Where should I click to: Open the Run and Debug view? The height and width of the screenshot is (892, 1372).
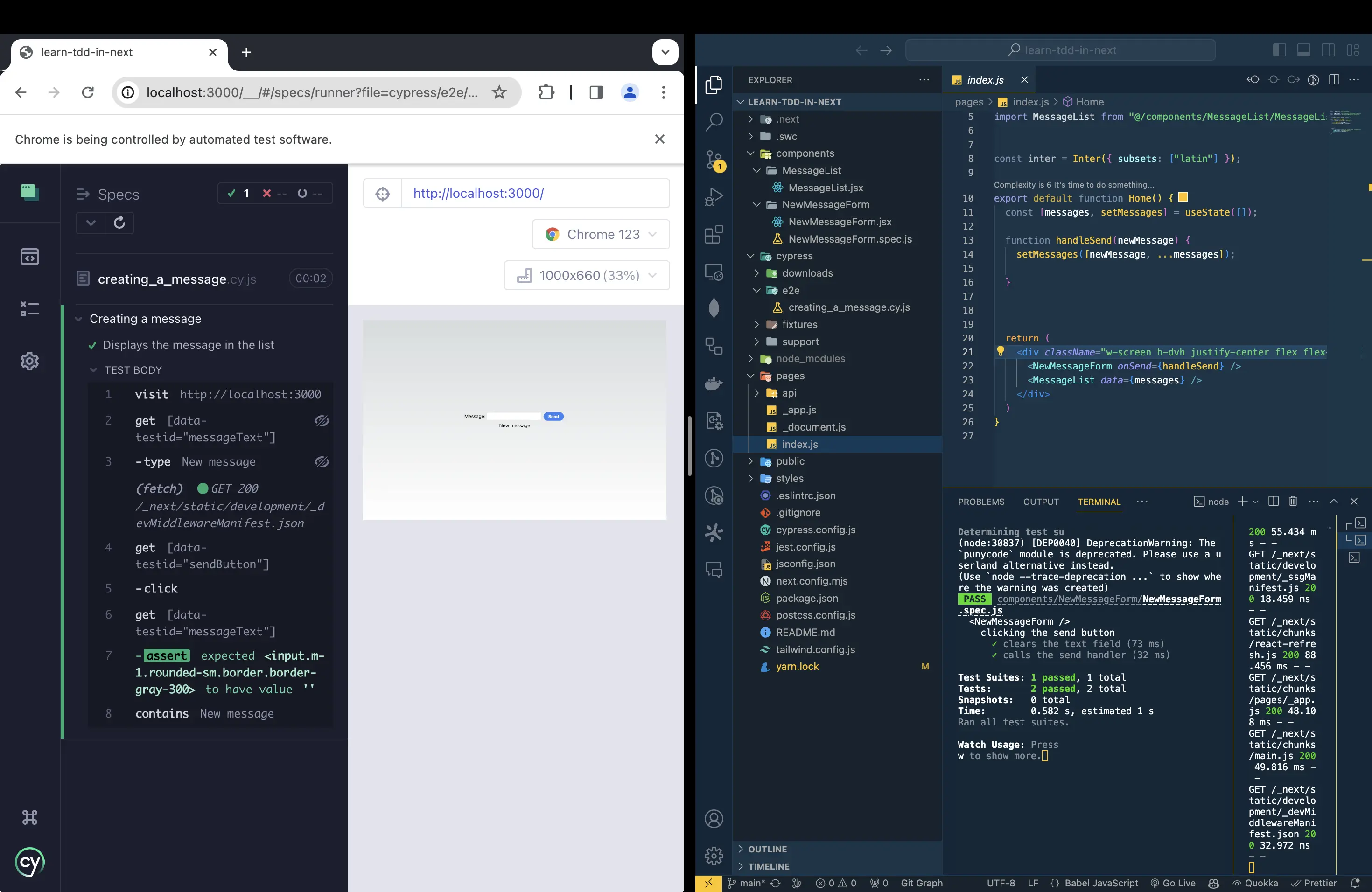[714, 197]
